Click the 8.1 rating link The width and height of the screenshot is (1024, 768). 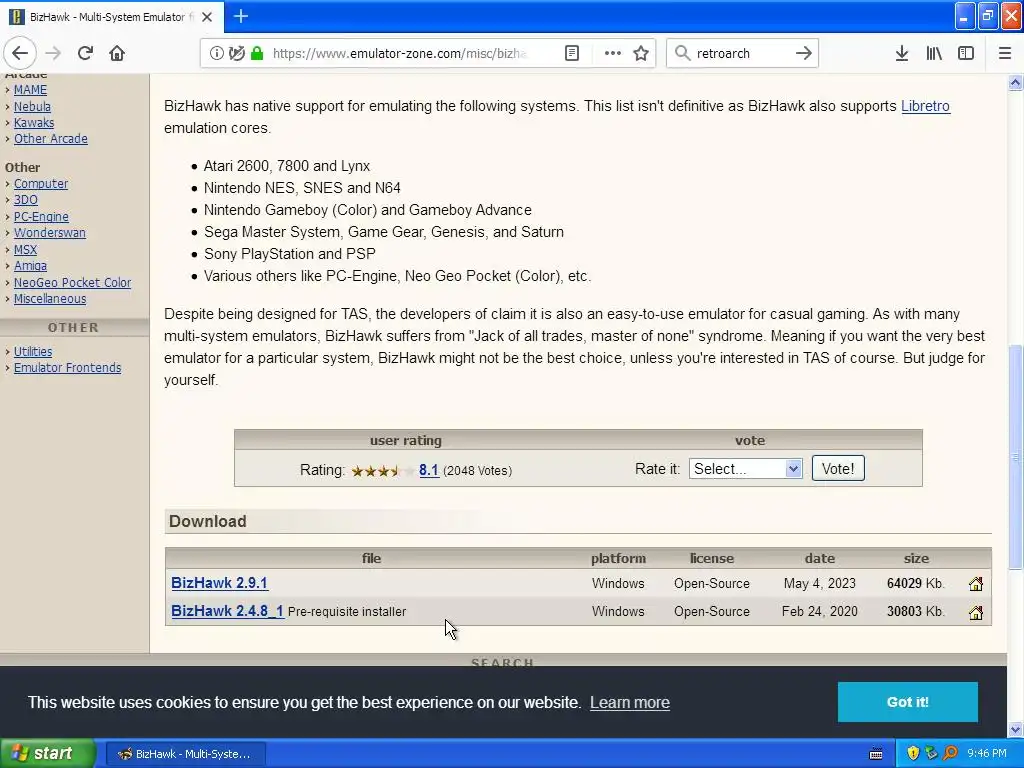[x=428, y=470]
